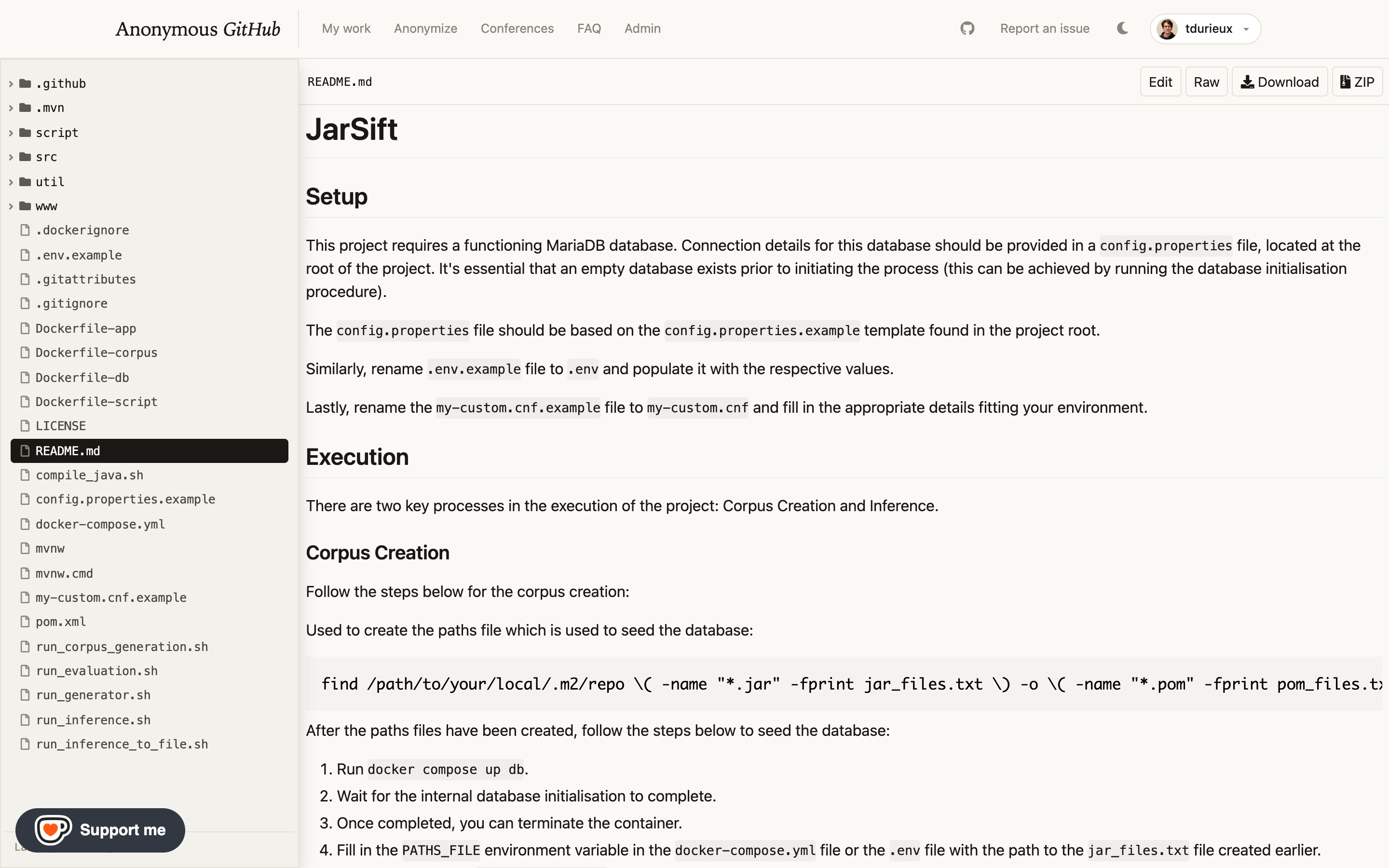1389x868 pixels.
Task: Expand the src folder chevron
Action: (x=11, y=157)
